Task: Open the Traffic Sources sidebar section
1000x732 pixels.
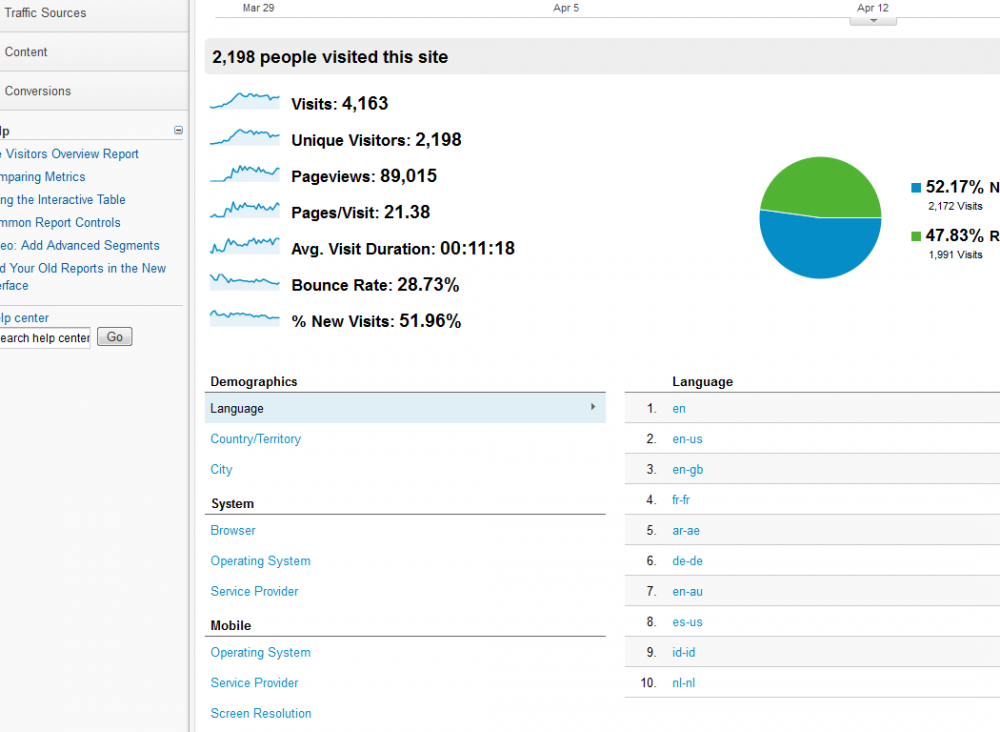Action: click(x=45, y=13)
